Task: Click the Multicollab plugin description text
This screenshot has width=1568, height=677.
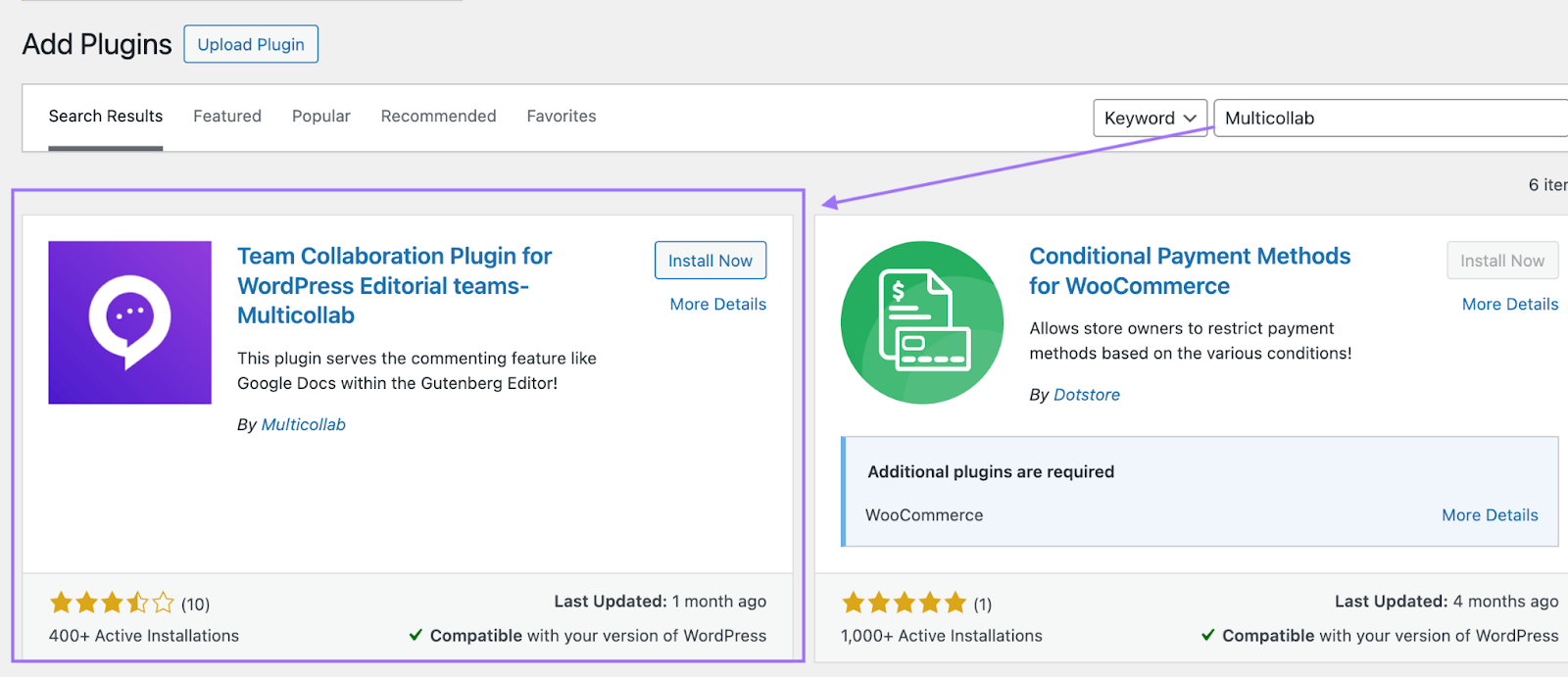Action: 416,371
